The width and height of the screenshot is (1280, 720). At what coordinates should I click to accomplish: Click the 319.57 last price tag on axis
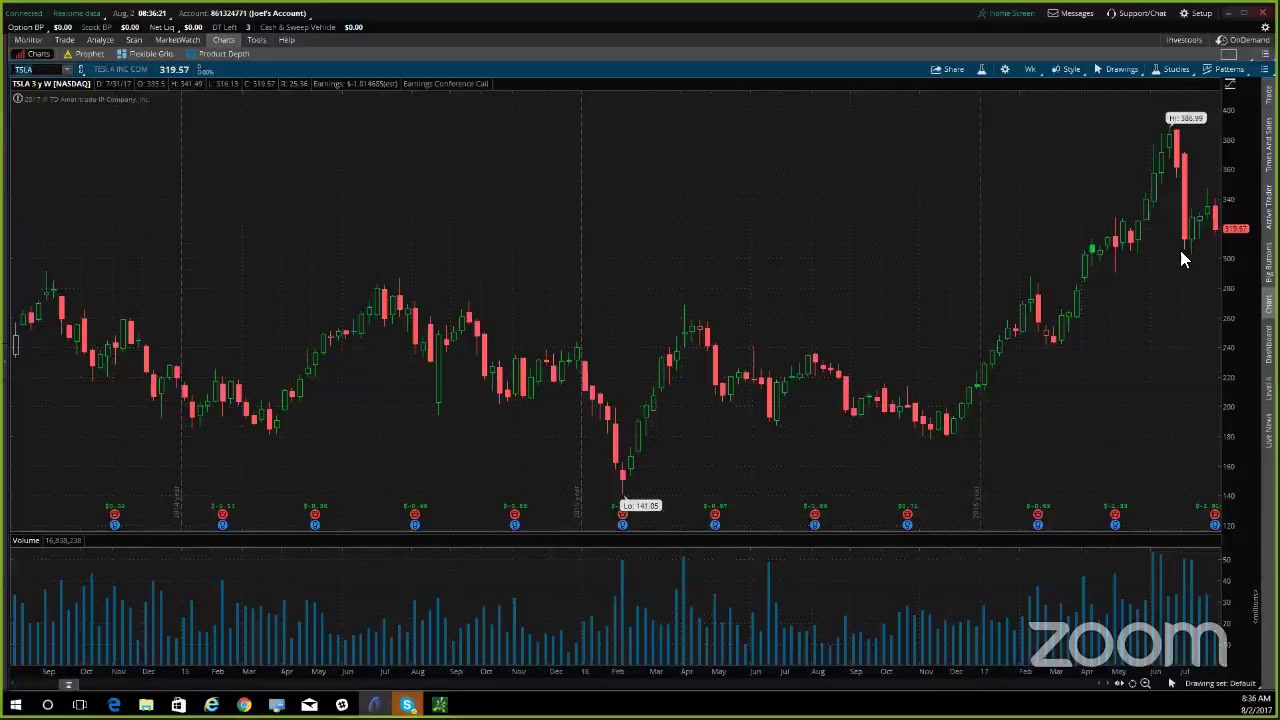pyautogui.click(x=1236, y=229)
